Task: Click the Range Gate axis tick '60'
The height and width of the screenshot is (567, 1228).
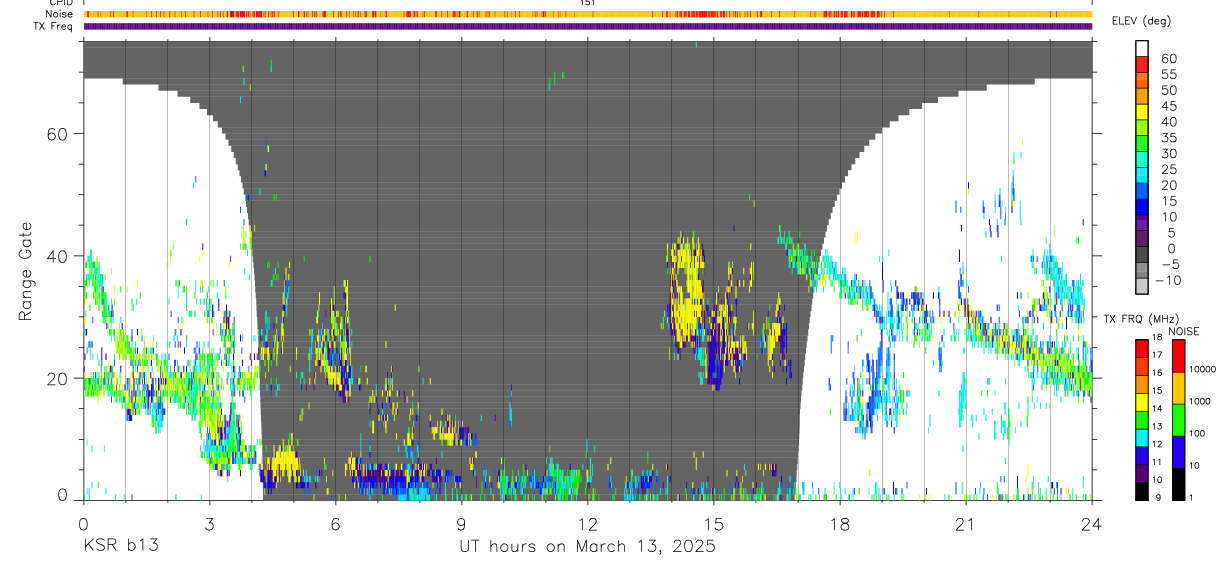Action: click(59, 133)
